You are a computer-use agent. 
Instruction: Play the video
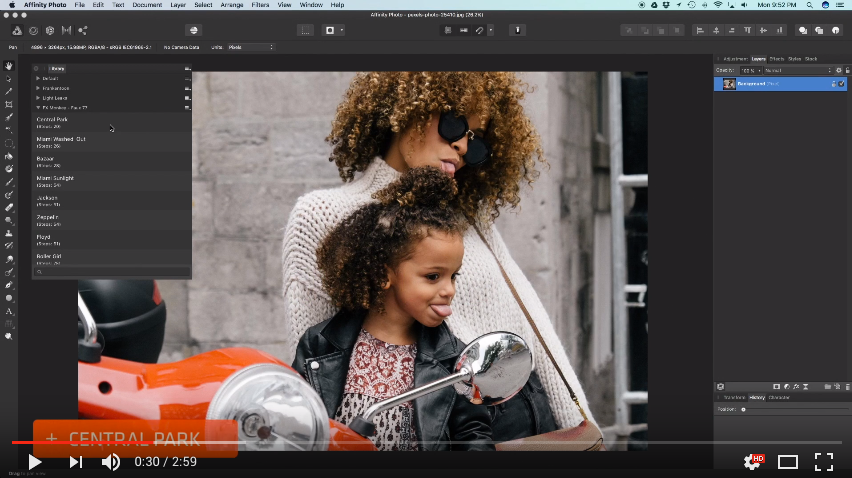coord(35,461)
